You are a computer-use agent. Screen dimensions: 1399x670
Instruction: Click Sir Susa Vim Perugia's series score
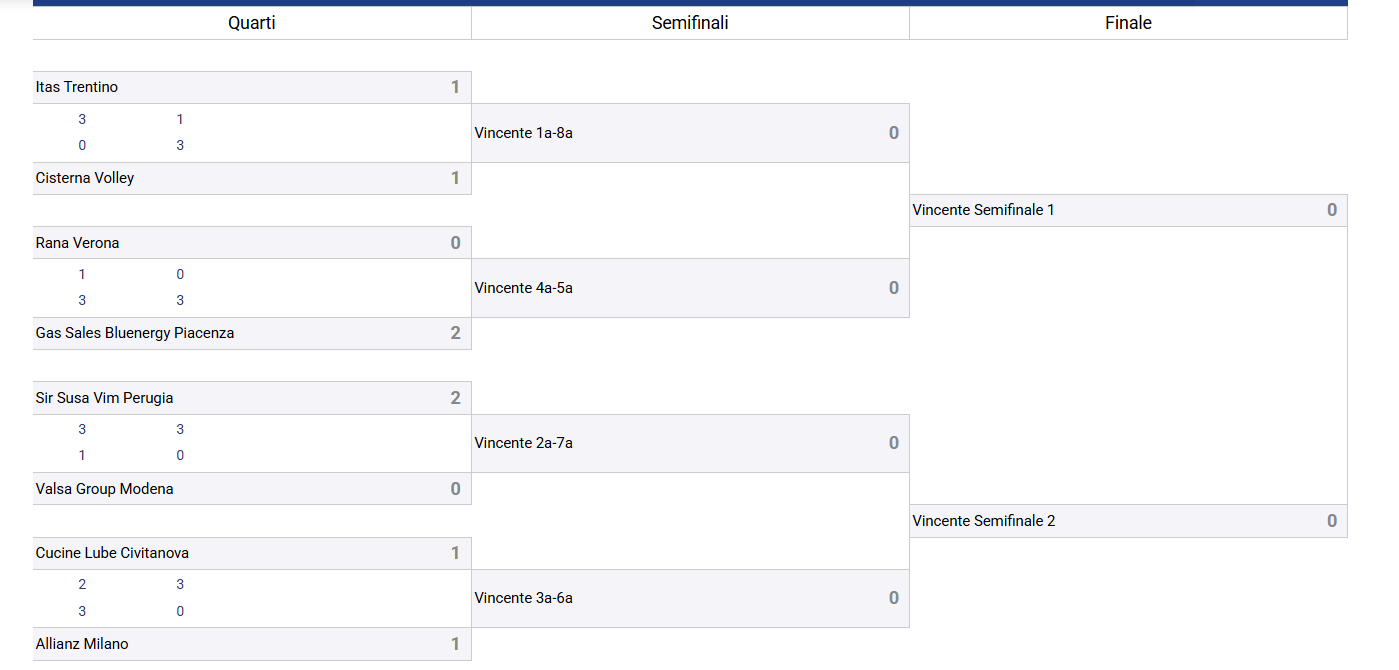tap(455, 398)
